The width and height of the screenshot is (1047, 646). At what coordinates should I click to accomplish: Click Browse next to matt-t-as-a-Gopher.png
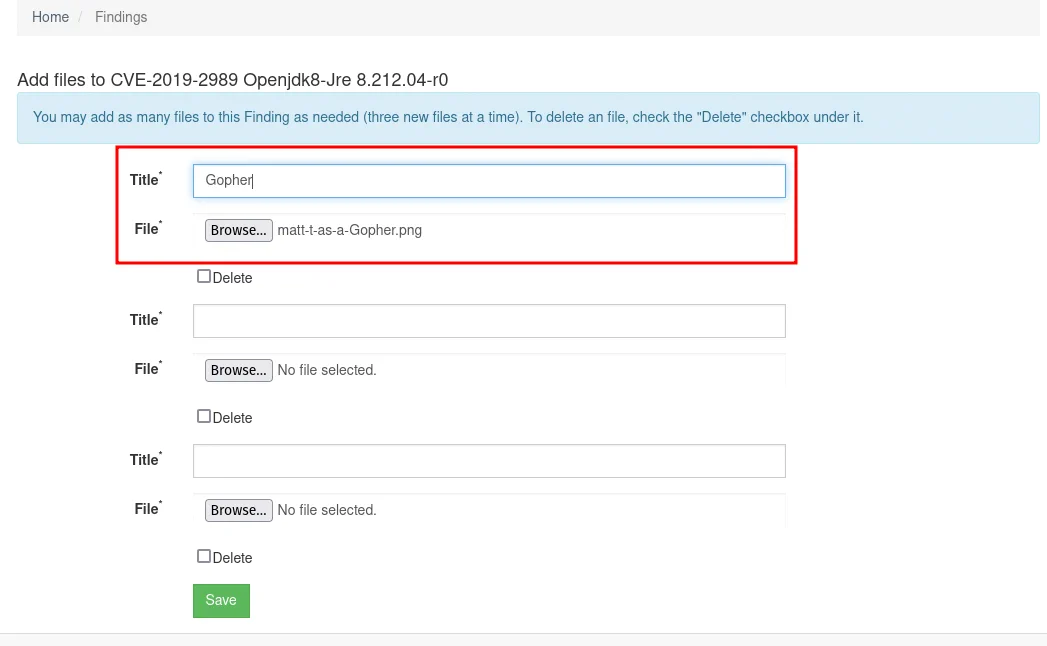[x=238, y=230]
